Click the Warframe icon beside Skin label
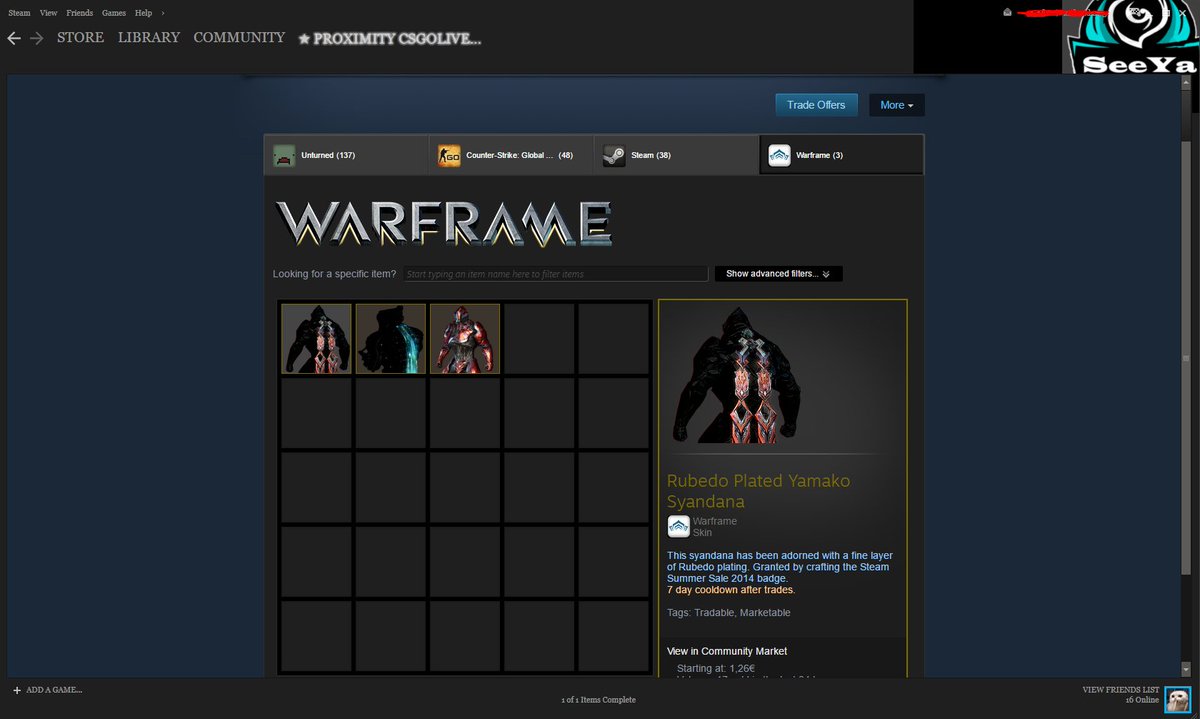This screenshot has height=719, width=1200. (678, 527)
